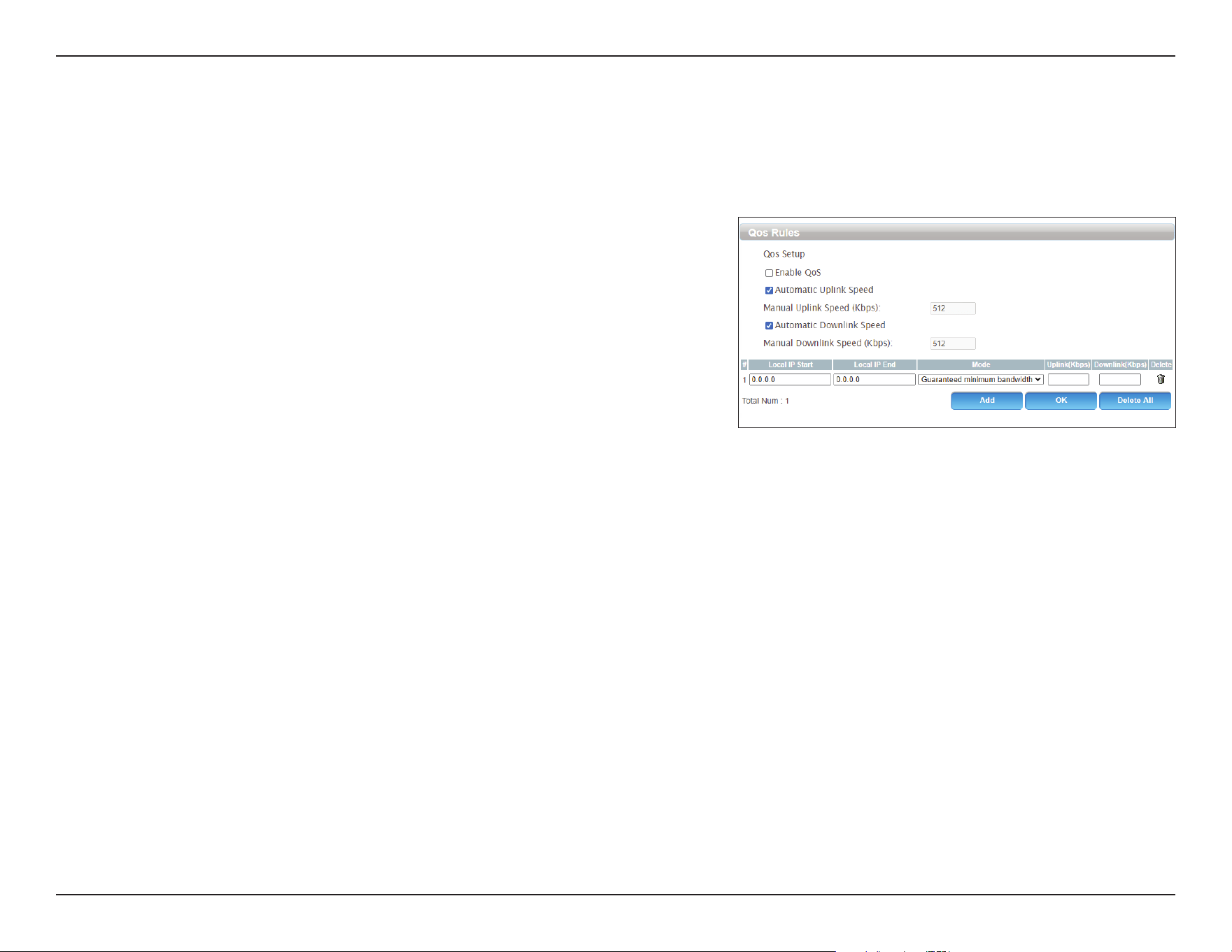Click the Mode column header
The image size is (1232, 952).
(981, 364)
